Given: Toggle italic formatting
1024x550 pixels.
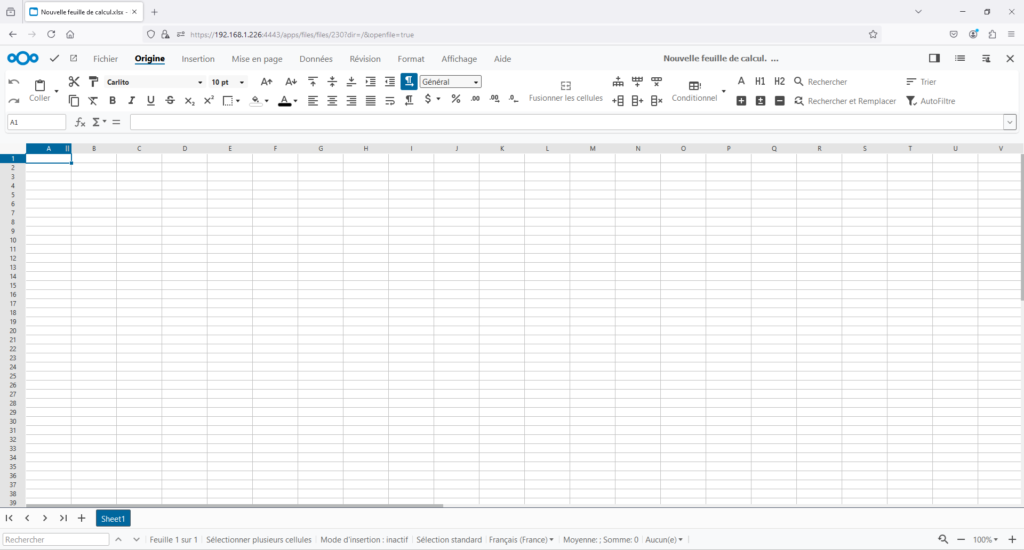Looking at the screenshot, I should click(x=131, y=101).
